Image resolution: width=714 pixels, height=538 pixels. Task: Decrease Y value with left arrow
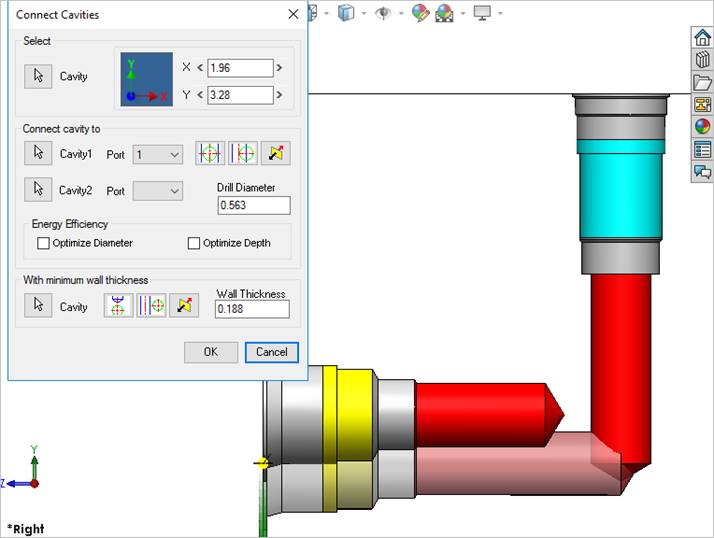[200, 95]
